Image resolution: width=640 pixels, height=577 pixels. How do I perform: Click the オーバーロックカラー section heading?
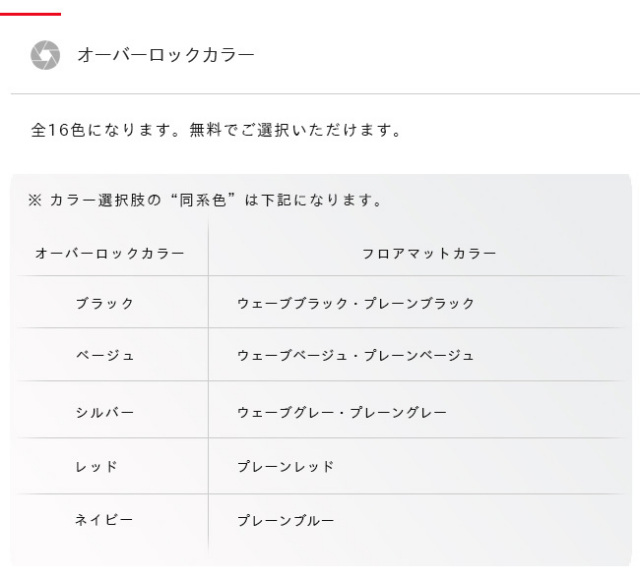coord(165,55)
